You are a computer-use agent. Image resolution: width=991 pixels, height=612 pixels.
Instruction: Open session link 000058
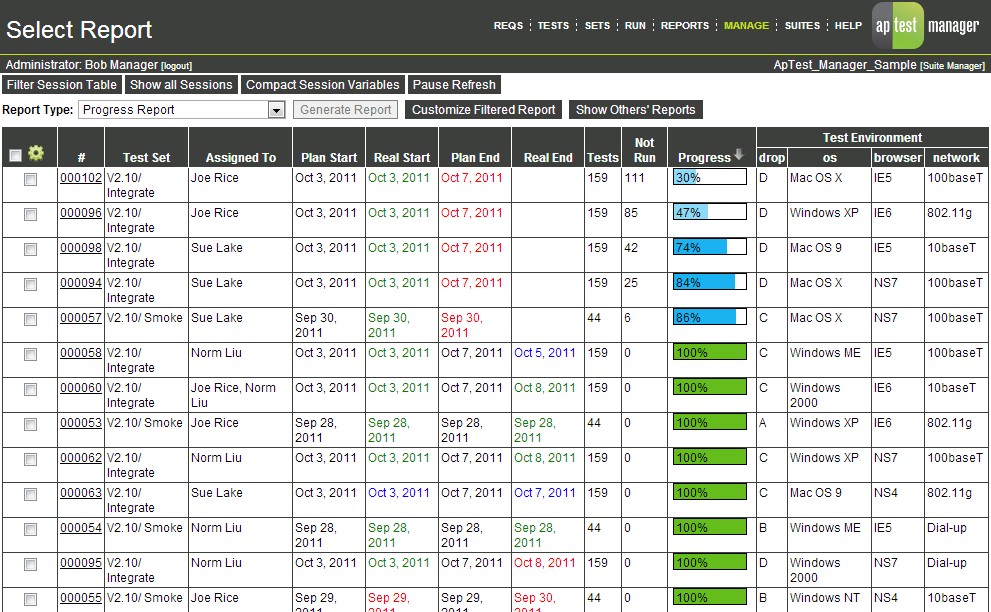[81, 353]
